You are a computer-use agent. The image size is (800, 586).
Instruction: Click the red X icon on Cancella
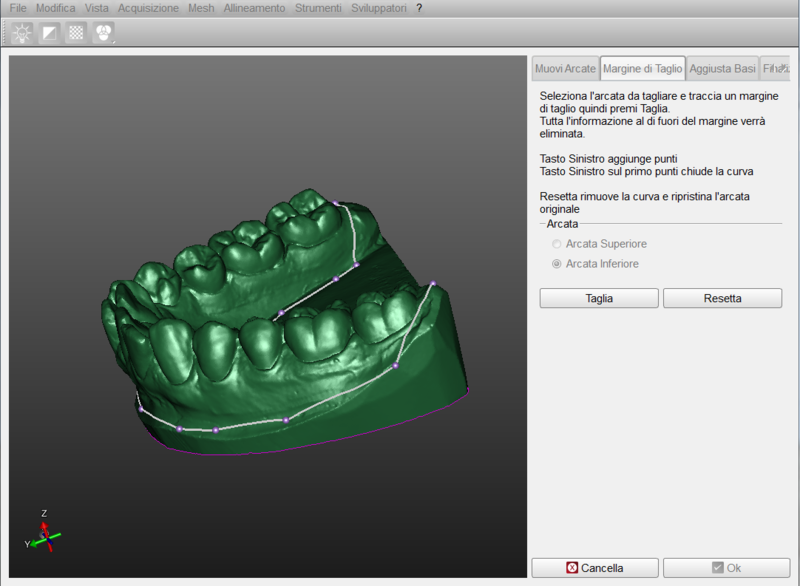[572, 568]
